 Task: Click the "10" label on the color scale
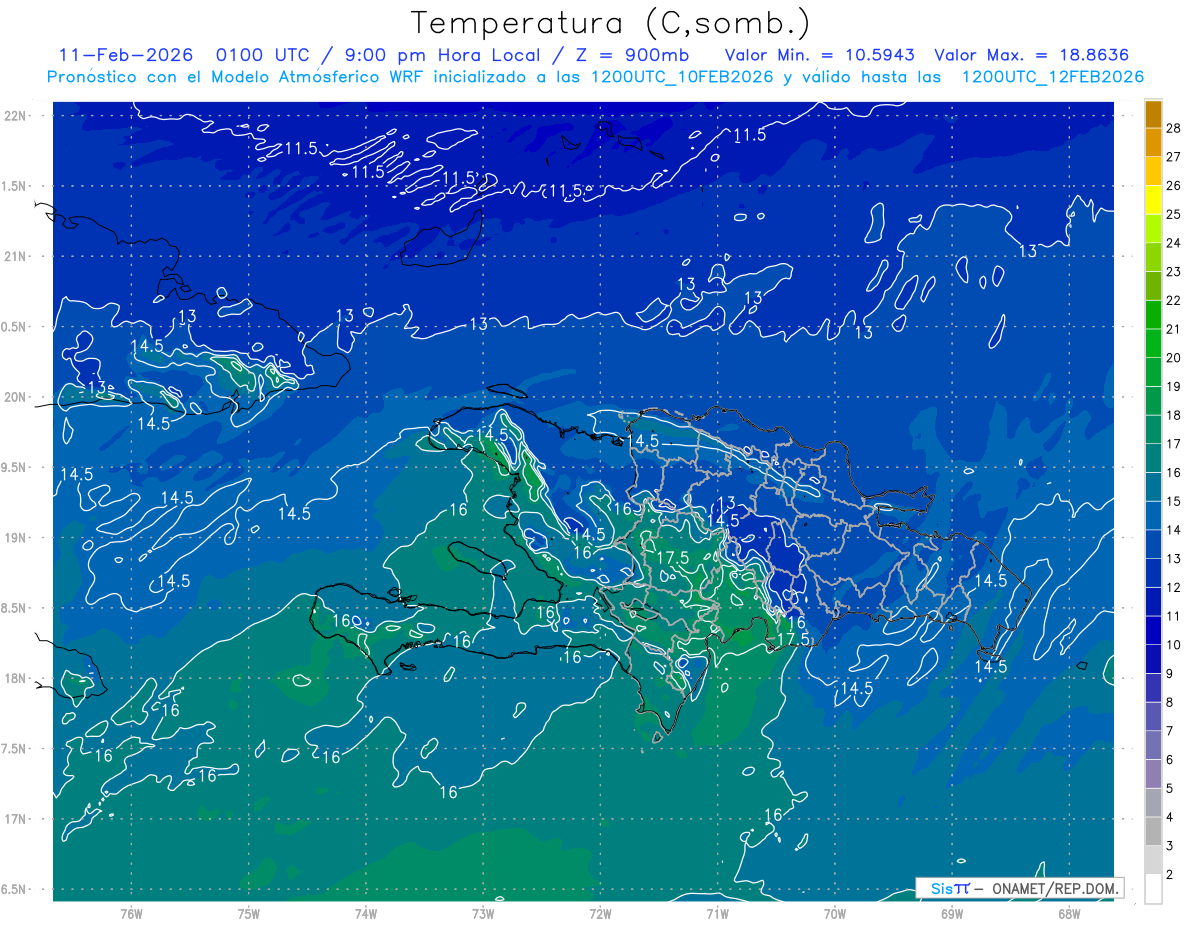[x=1174, y=645]
